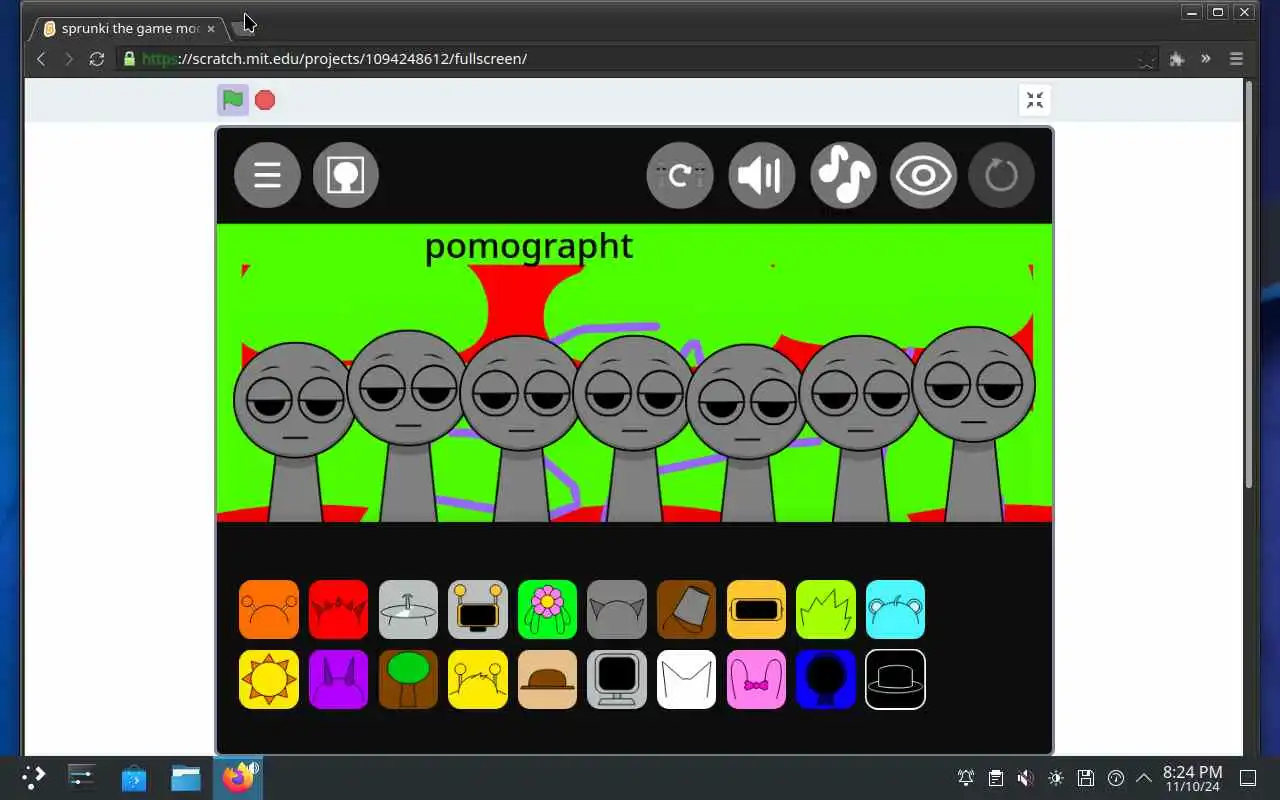The width and height of the screenshot is (1280, 800).
Task: Go forward in browser history
Action: click(x=69, y=59)
